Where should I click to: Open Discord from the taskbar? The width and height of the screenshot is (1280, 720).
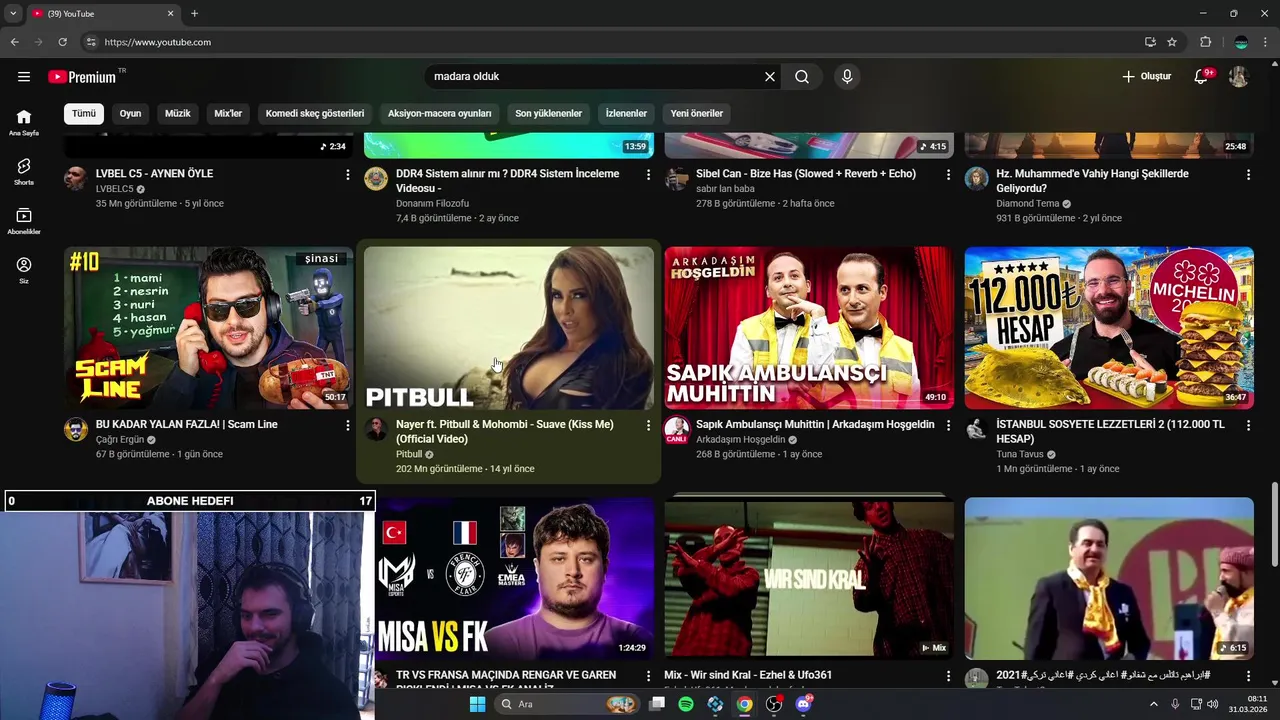pyautogui.click(x=803, y=704)
